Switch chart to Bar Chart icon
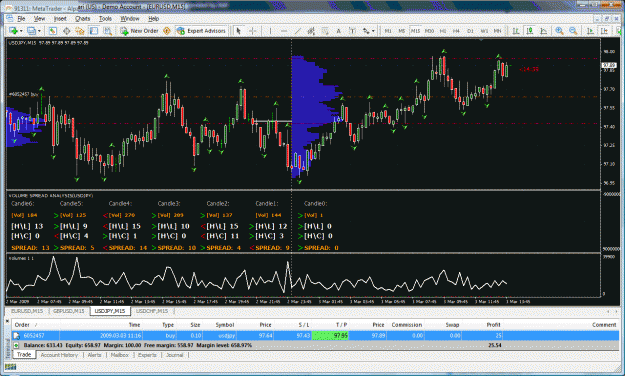This screenshot has width=625, height=376. point(516,31)
